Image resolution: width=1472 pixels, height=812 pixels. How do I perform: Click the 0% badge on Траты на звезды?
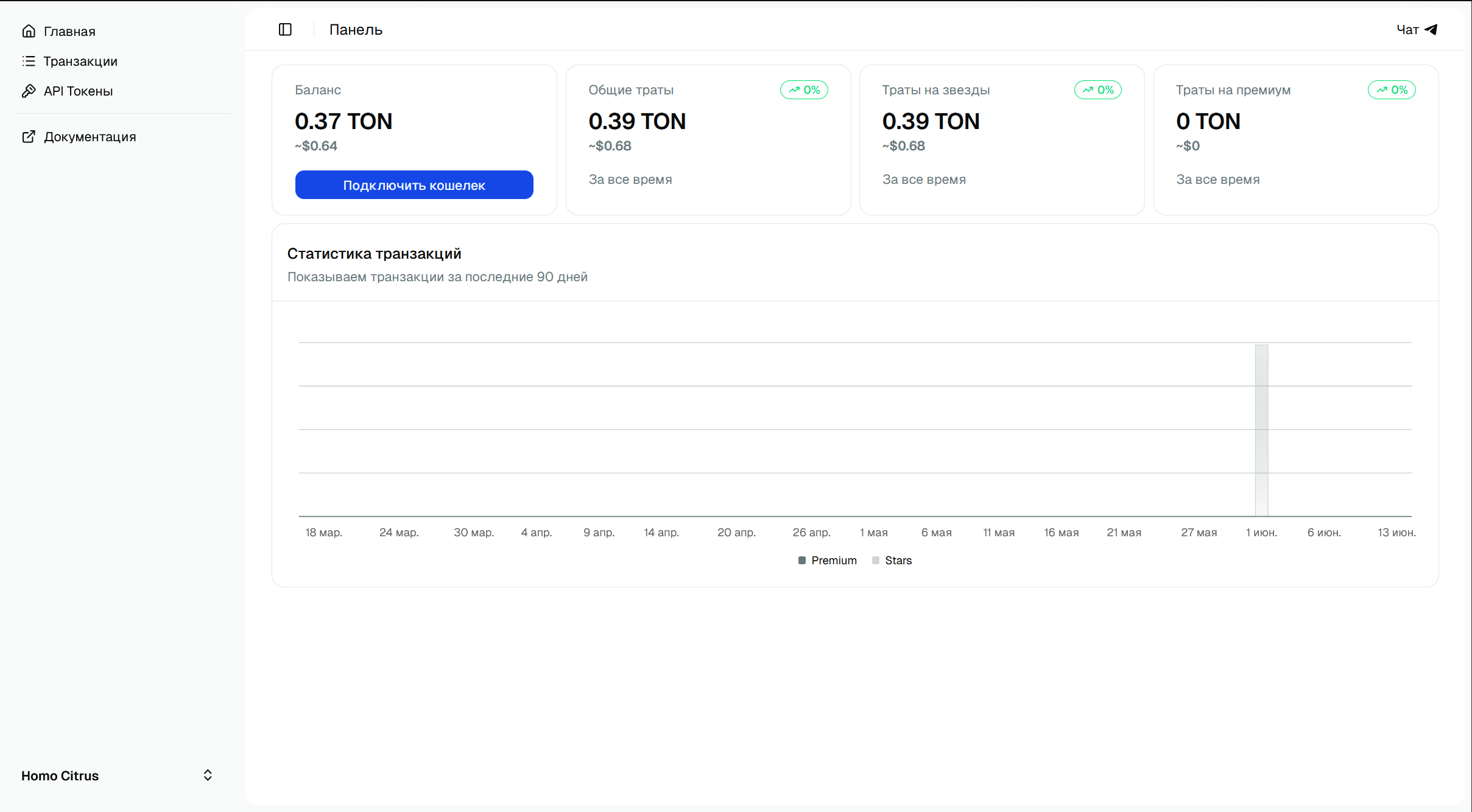[1098, 90]
